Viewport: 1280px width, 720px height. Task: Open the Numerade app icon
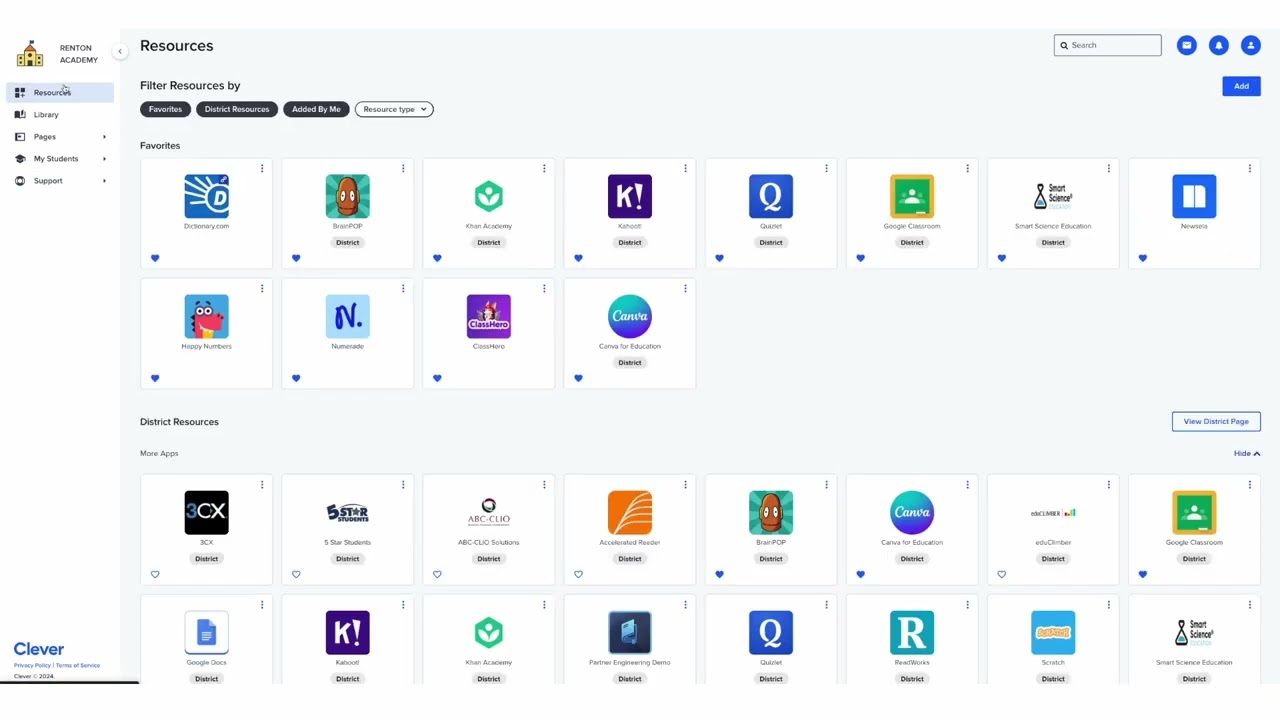pyautogui.click(x=347, y=316)
